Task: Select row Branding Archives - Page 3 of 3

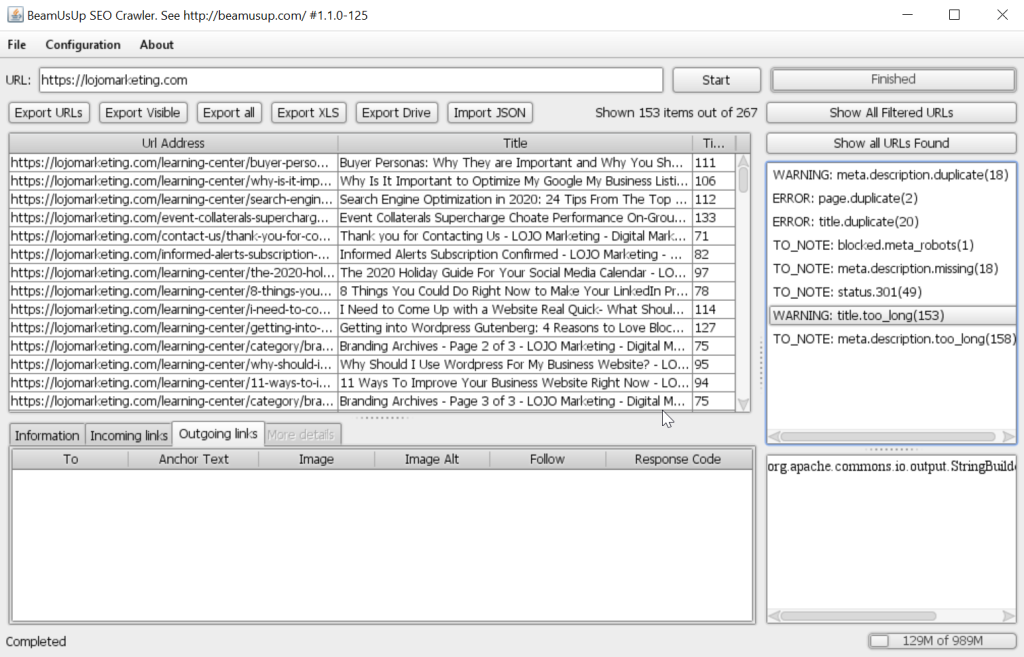Action: (x=372, y=400)
